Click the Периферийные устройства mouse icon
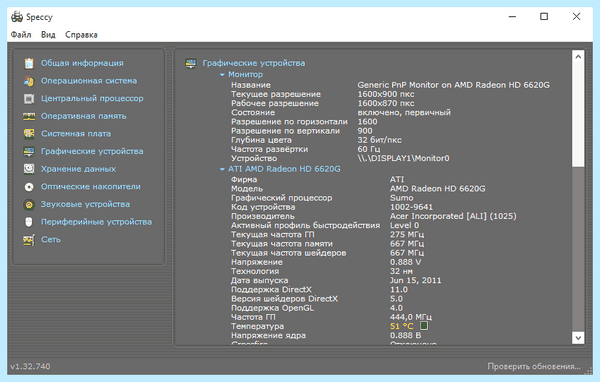 coord(29,222)
